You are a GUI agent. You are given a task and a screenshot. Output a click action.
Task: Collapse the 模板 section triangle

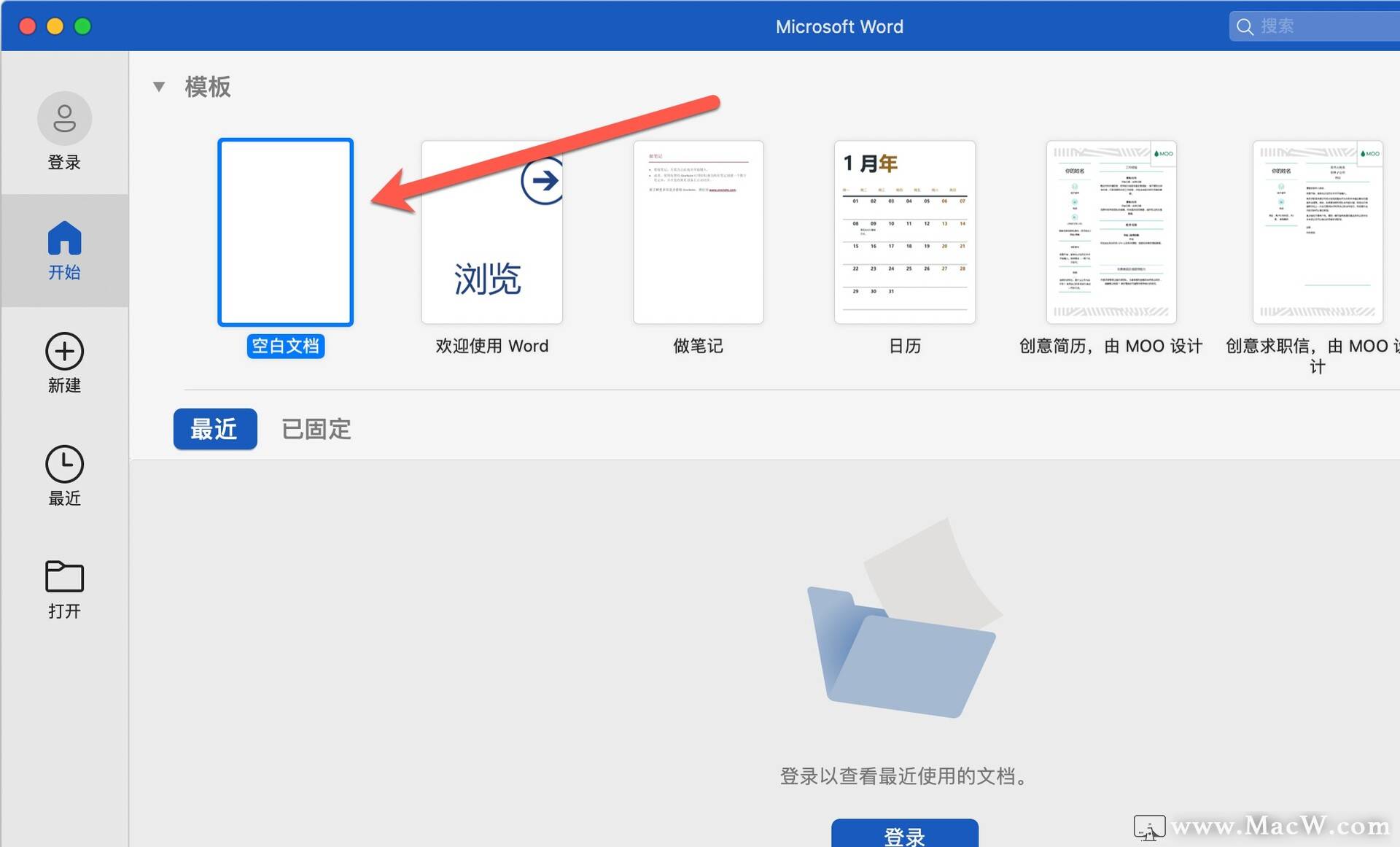tap(159, 87)
